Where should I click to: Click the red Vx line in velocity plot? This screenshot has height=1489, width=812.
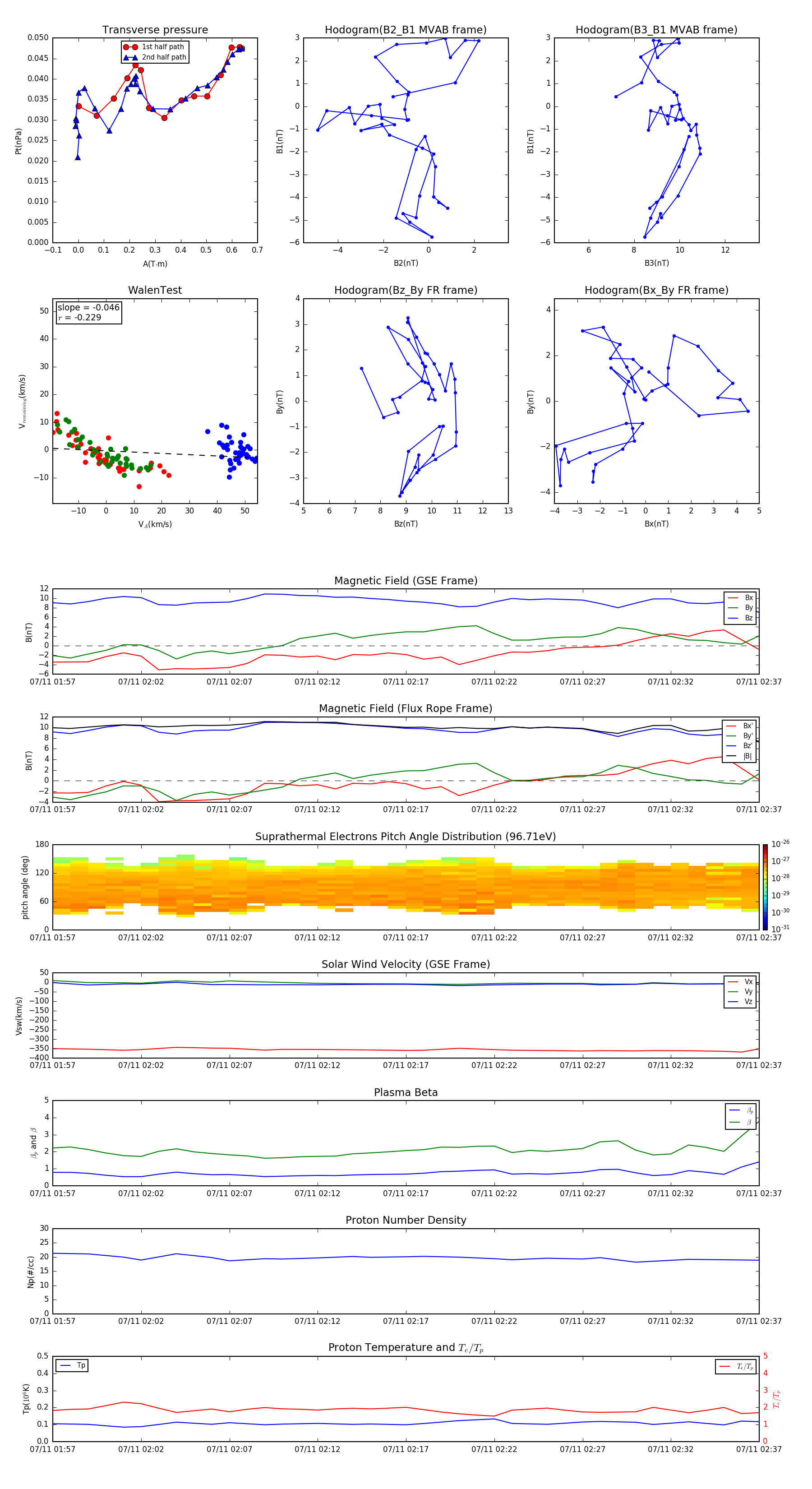click(x=406, y=1049)
